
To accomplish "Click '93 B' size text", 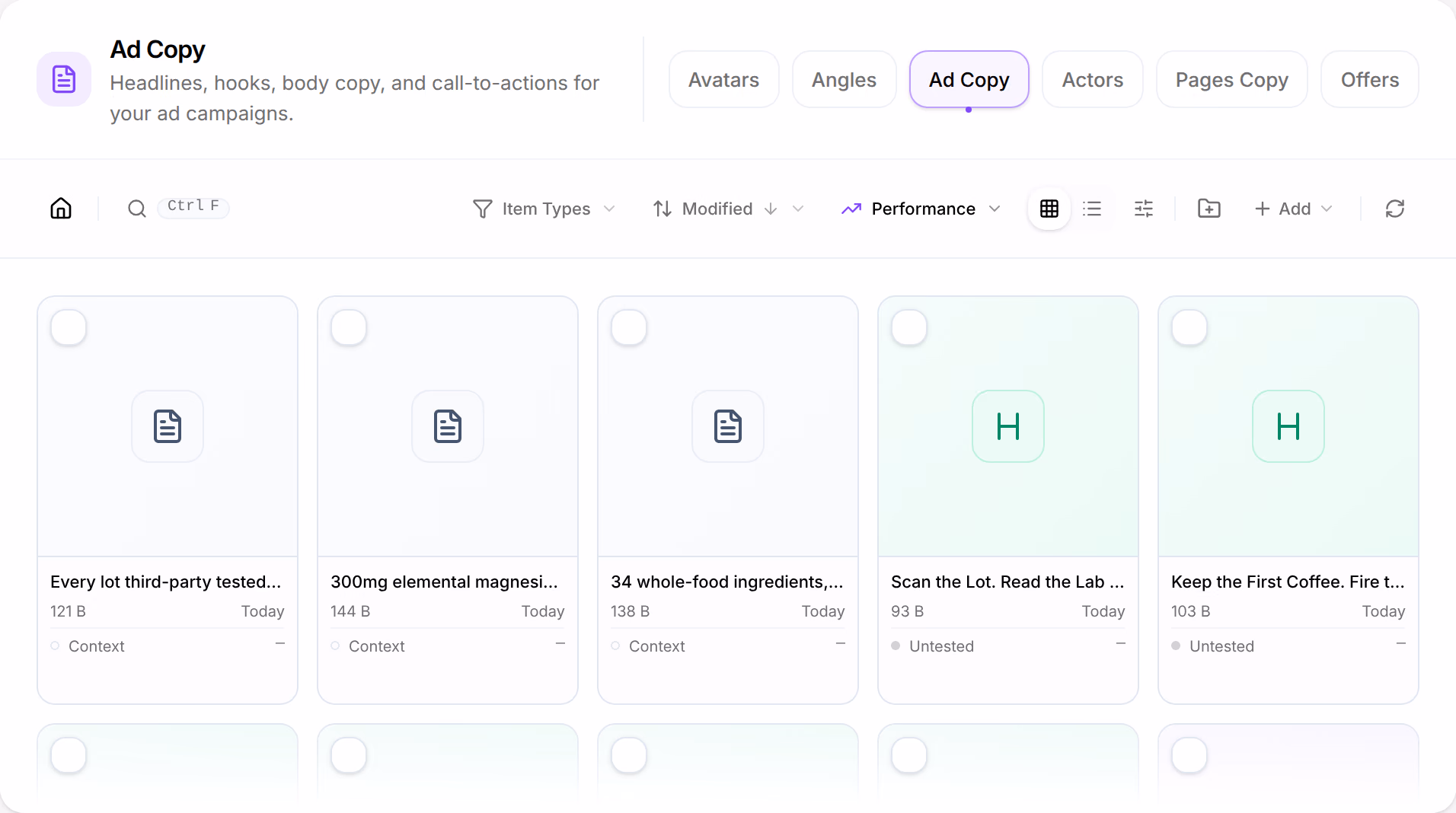I will (x=907, y=611).
